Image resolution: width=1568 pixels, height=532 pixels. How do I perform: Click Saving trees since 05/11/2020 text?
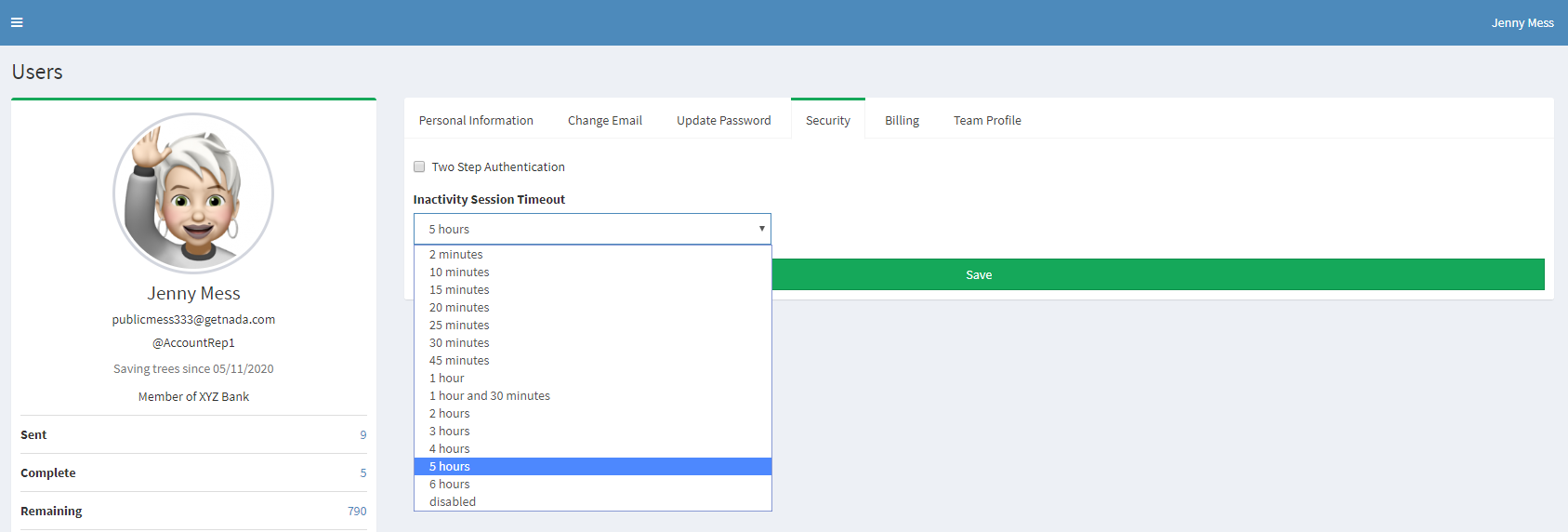[193, 368]
